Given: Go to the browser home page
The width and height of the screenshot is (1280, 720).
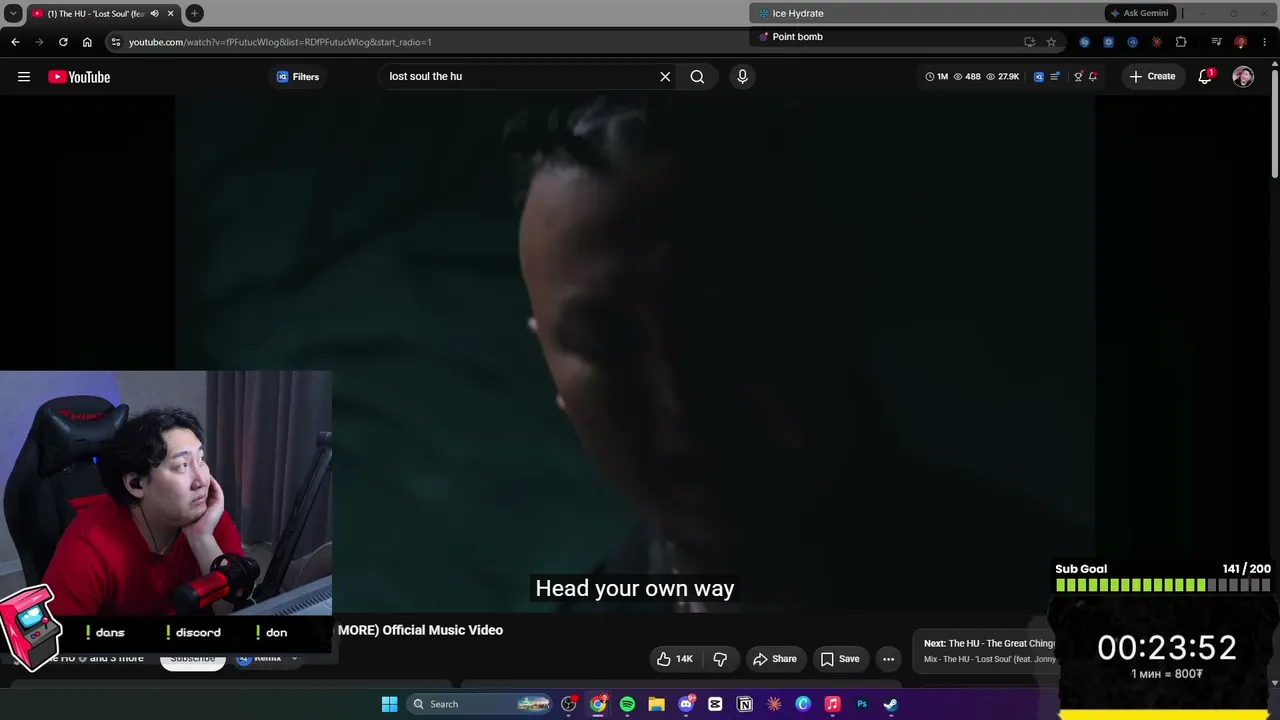Looking at the screenshot, I should (x=87, y=42).
